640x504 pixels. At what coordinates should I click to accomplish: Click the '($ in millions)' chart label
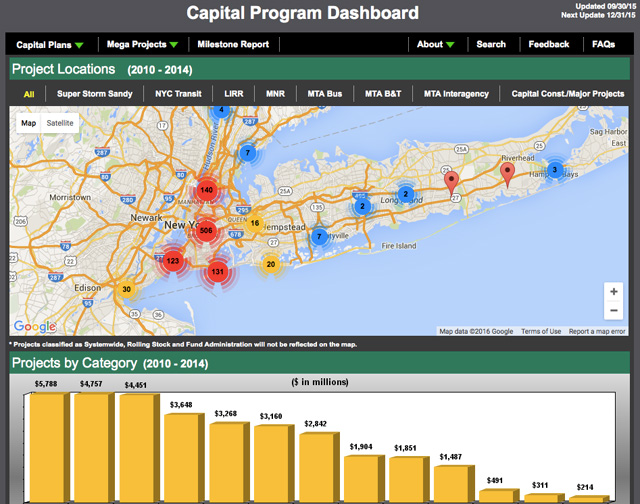[x=320, y=382]
